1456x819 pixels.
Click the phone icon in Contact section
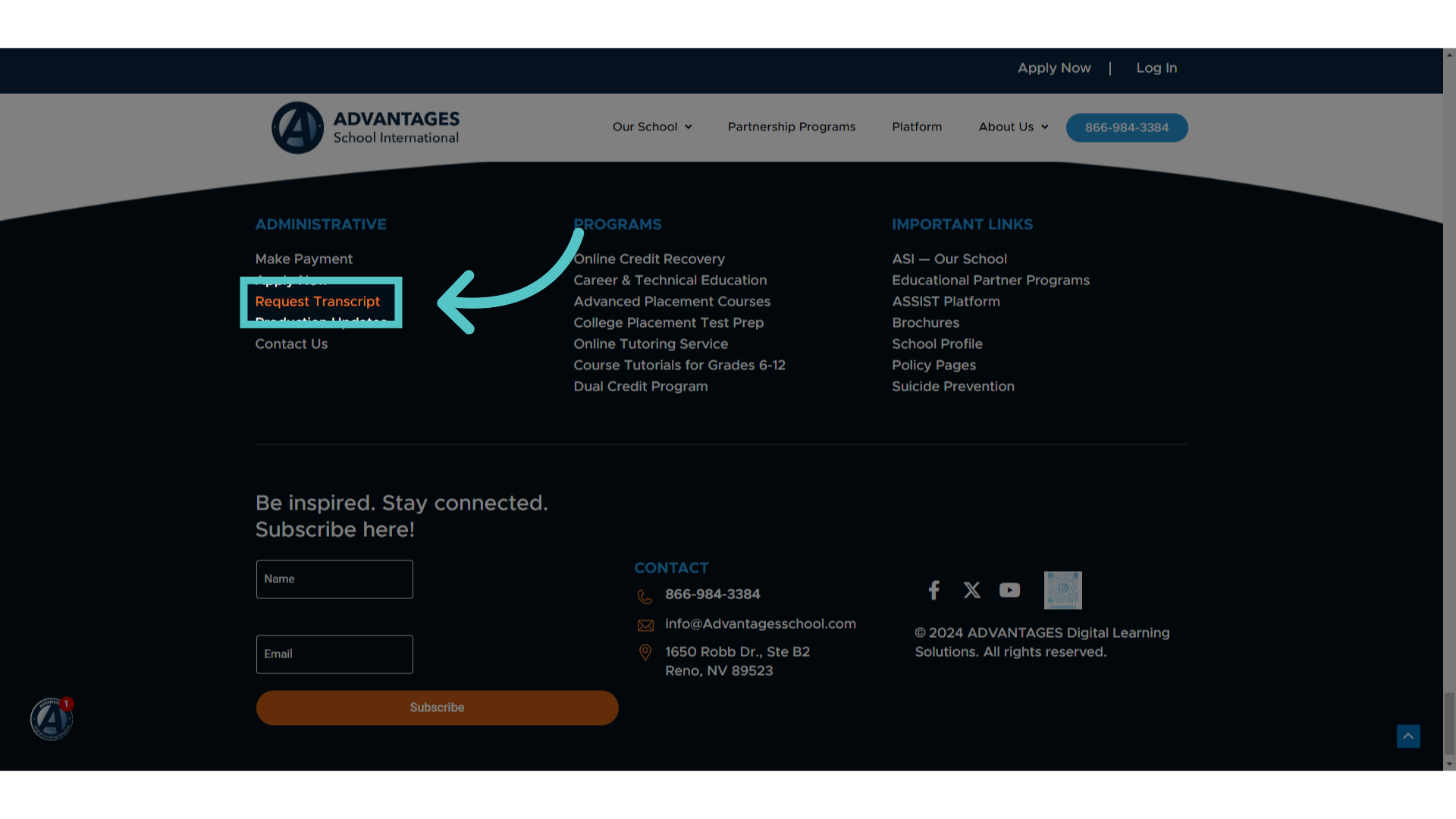point(645,597)
